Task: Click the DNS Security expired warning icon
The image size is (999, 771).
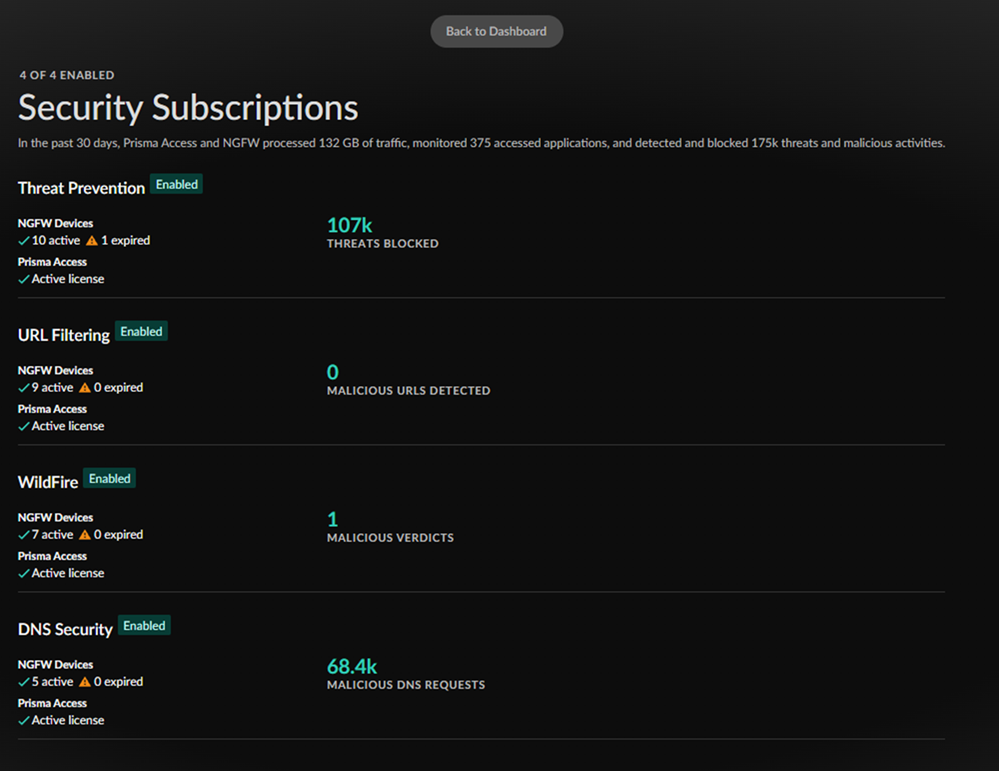Action: coord(85,682)
